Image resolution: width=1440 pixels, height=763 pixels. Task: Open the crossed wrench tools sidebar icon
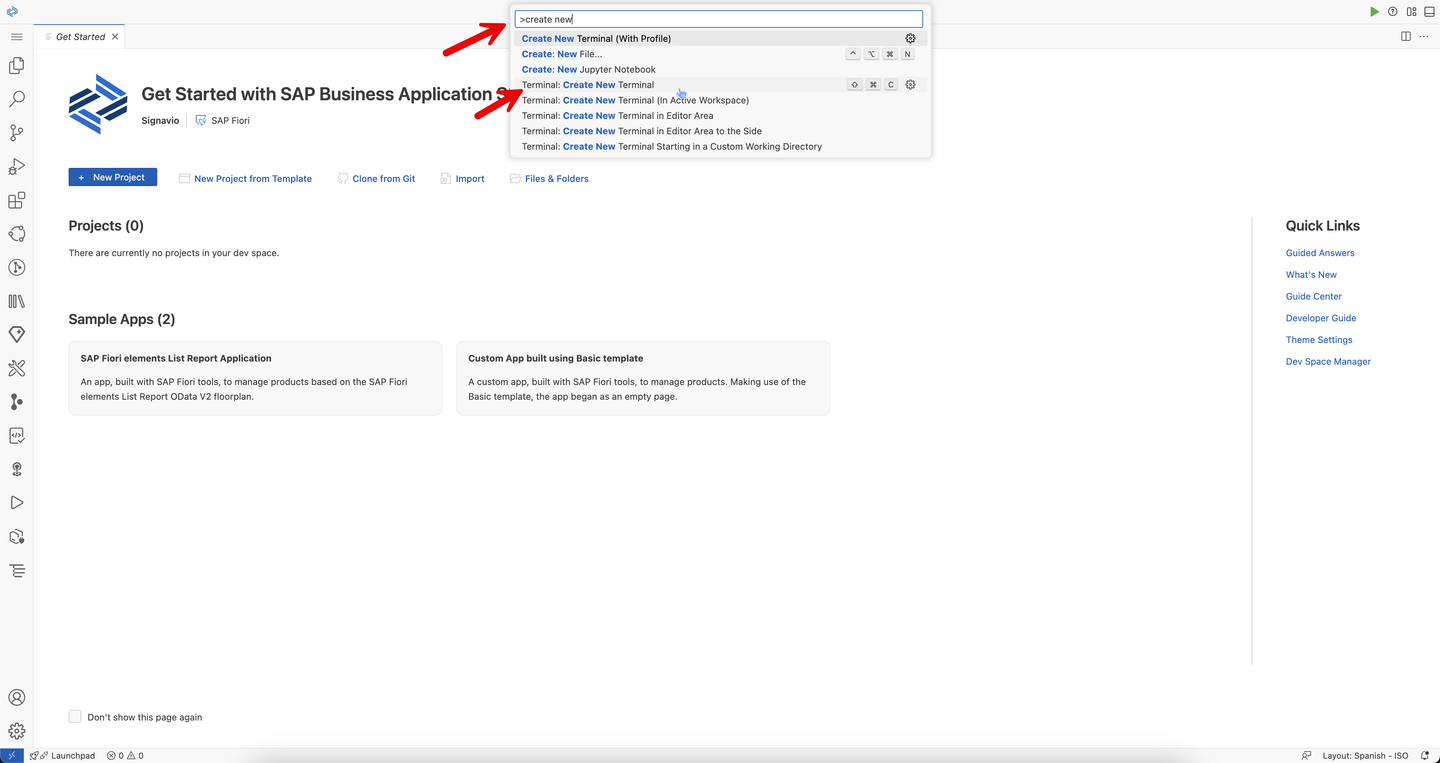[x=17, y=368]
